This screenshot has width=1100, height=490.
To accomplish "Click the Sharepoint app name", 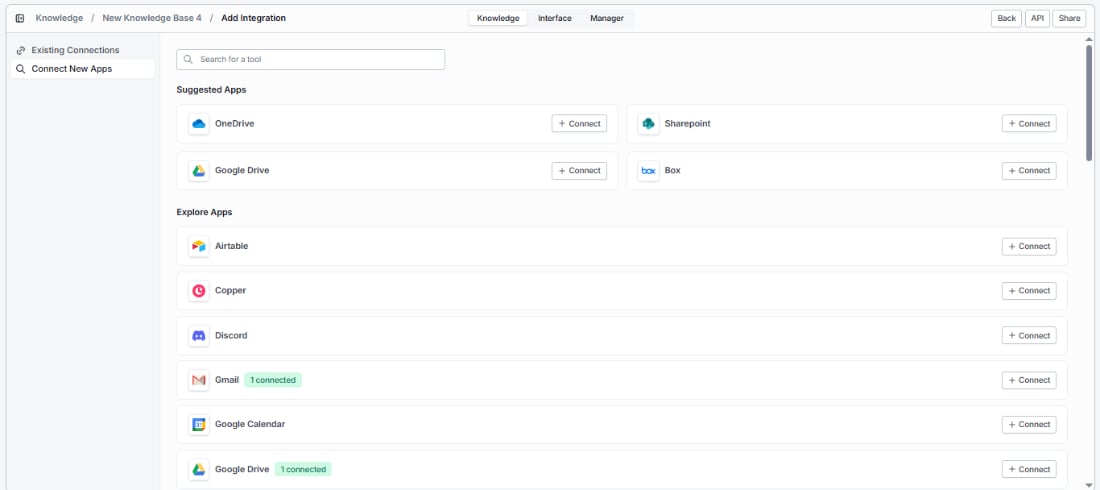I will [x=688, y=124].
